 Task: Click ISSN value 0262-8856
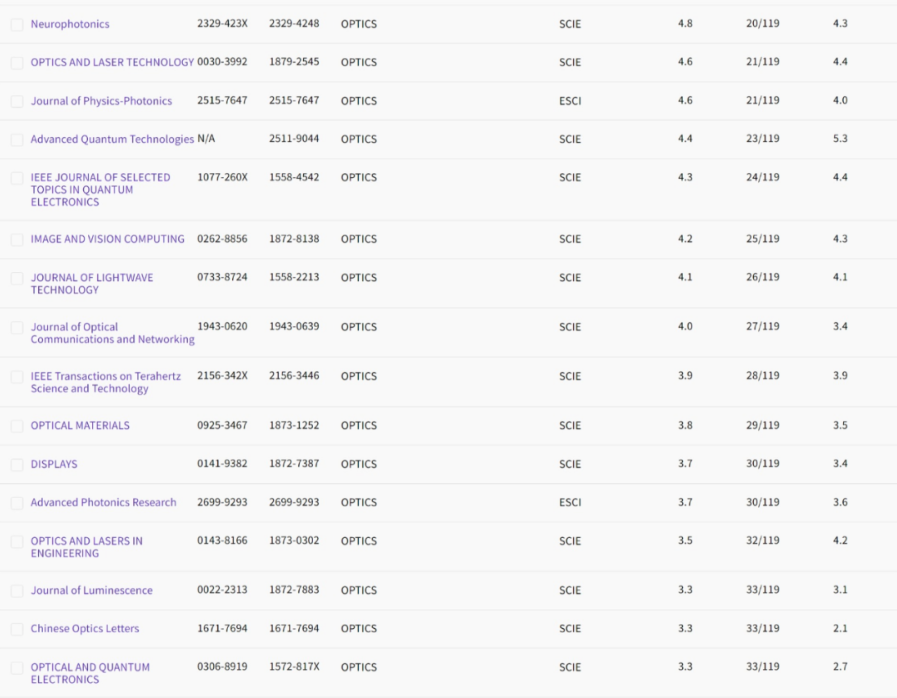pos(223,239)
